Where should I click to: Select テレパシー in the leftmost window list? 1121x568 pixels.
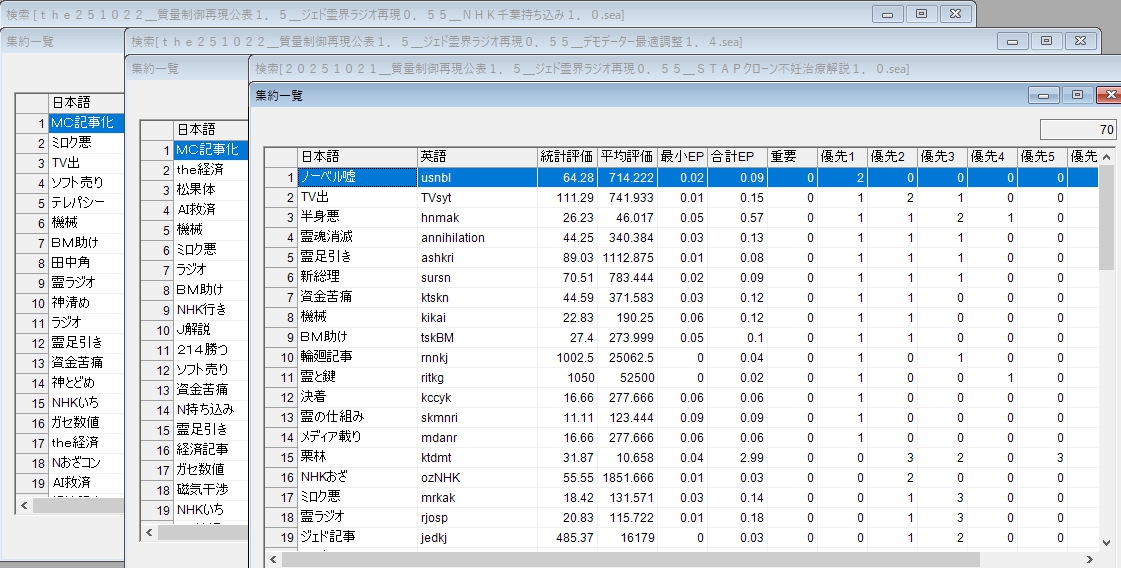click(x=85, y=202)
